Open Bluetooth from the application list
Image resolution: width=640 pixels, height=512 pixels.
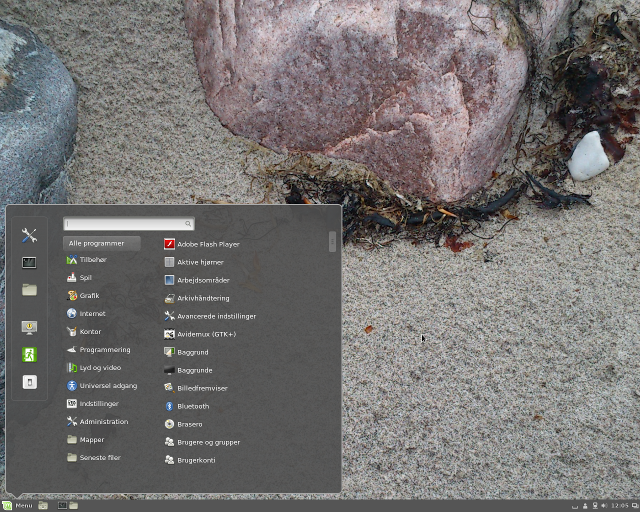point(192,406)
